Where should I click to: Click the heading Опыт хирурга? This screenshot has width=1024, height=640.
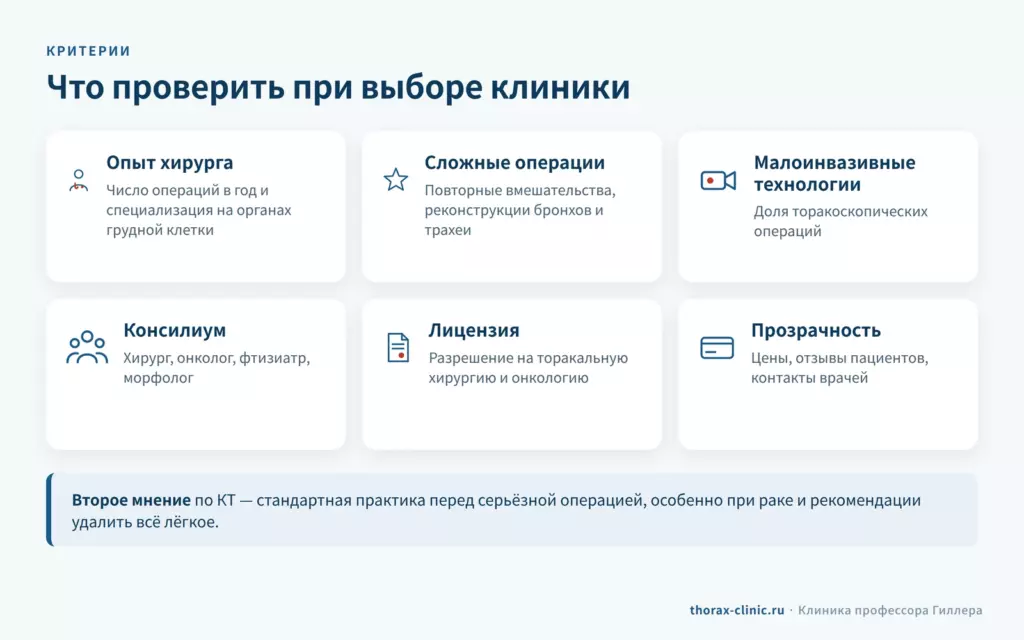pos(170,163)
